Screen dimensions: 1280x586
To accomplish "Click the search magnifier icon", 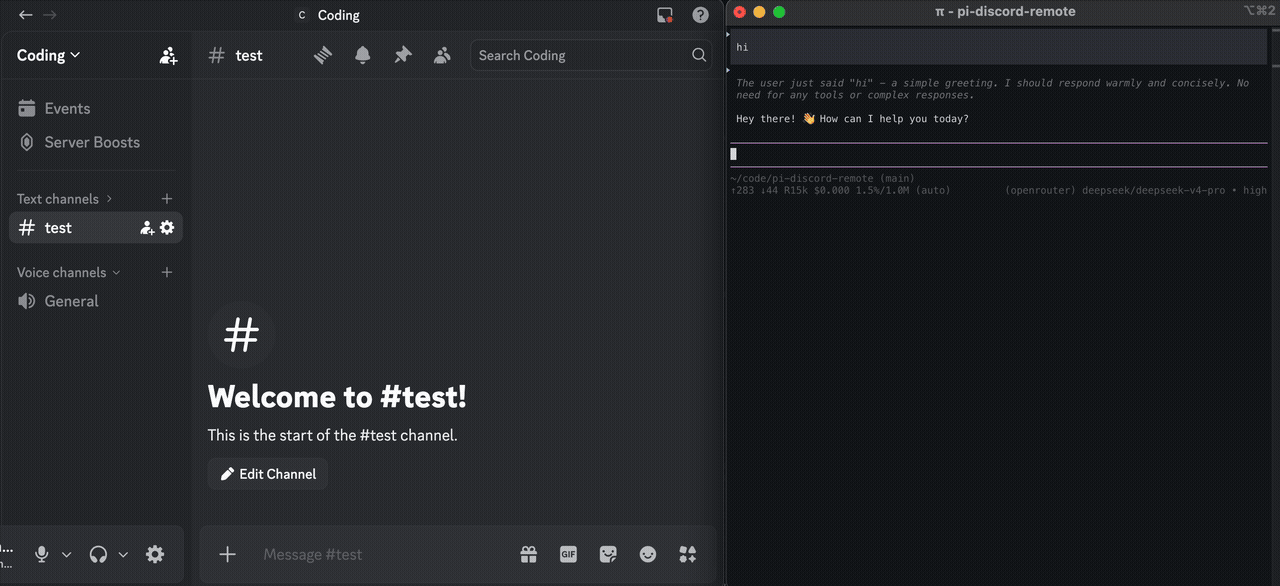I will 699,55.
